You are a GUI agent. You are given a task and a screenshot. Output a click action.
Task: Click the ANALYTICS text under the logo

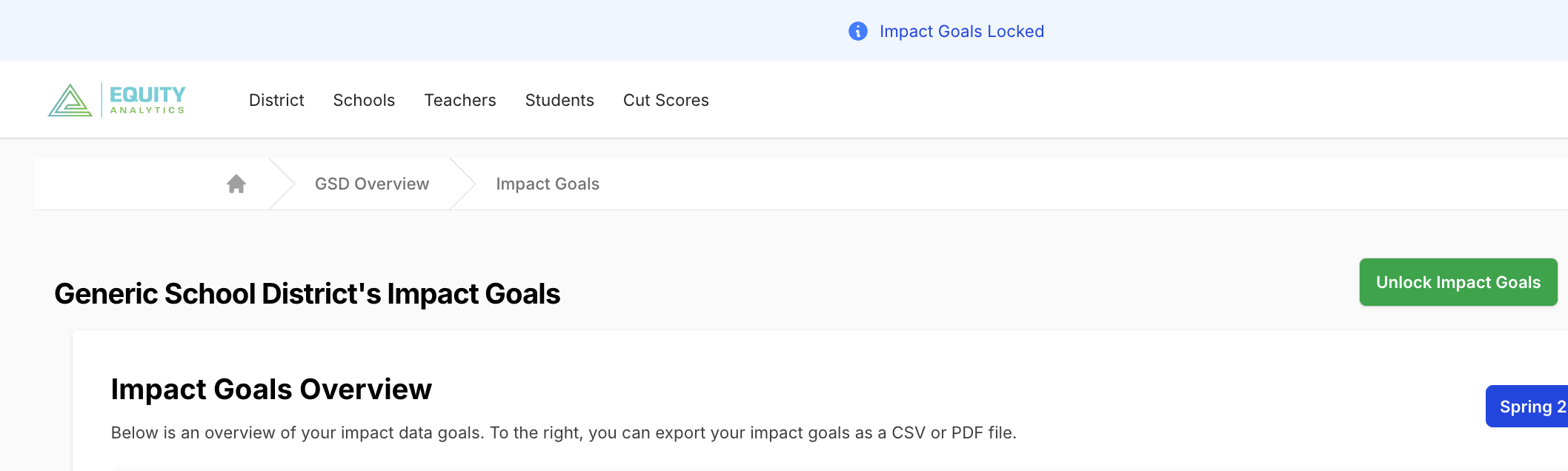147,110
